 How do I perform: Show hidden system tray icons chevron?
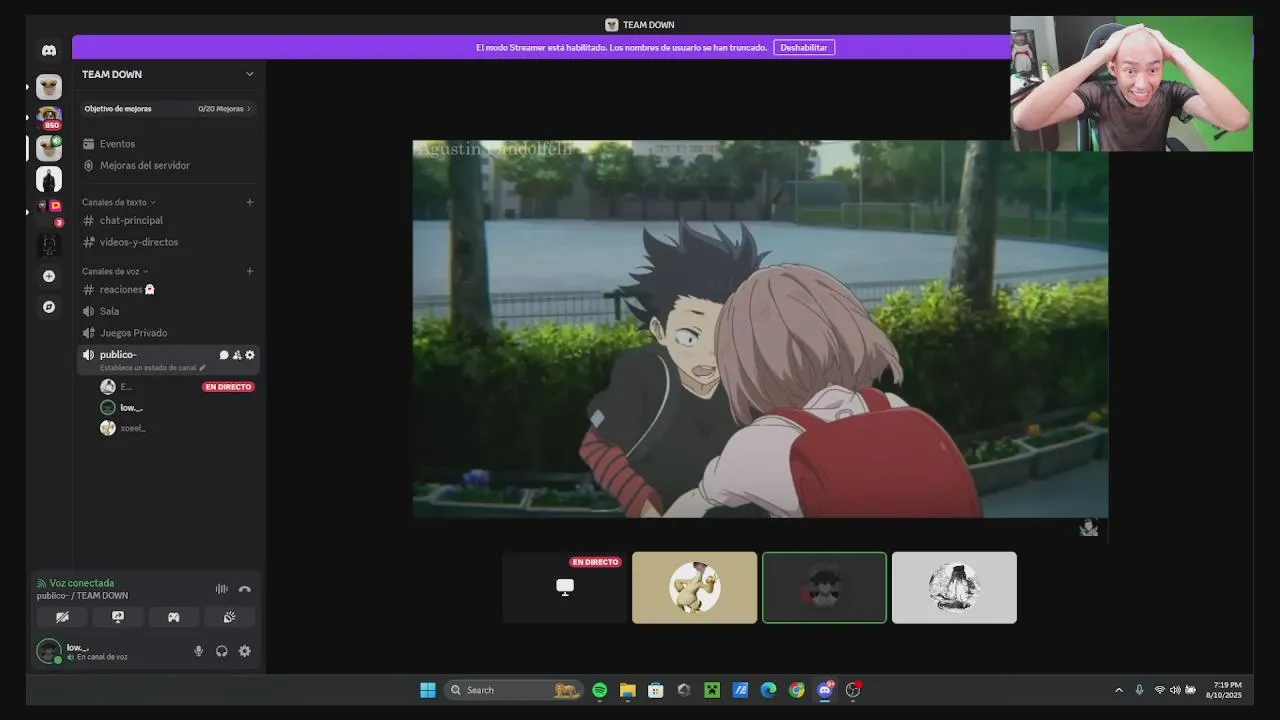click(x=1118, y=690)
